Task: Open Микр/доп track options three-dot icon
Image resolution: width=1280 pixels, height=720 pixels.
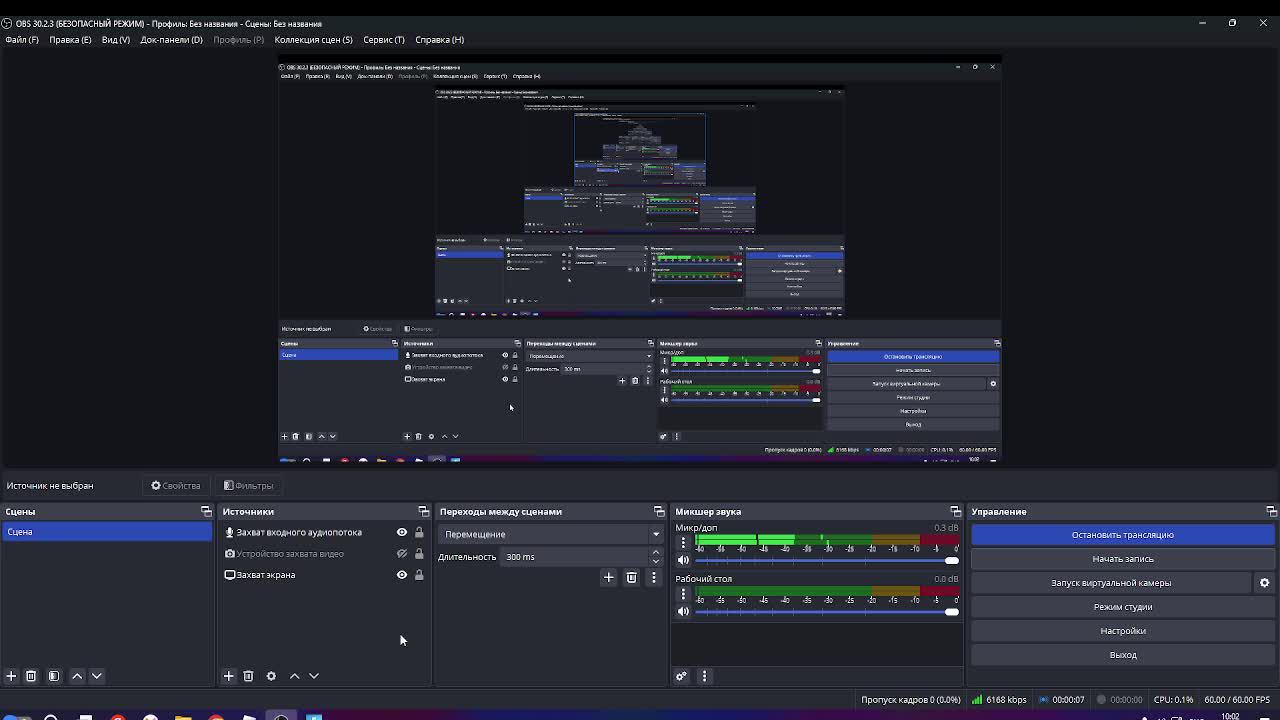Action: tap(684, 543)
